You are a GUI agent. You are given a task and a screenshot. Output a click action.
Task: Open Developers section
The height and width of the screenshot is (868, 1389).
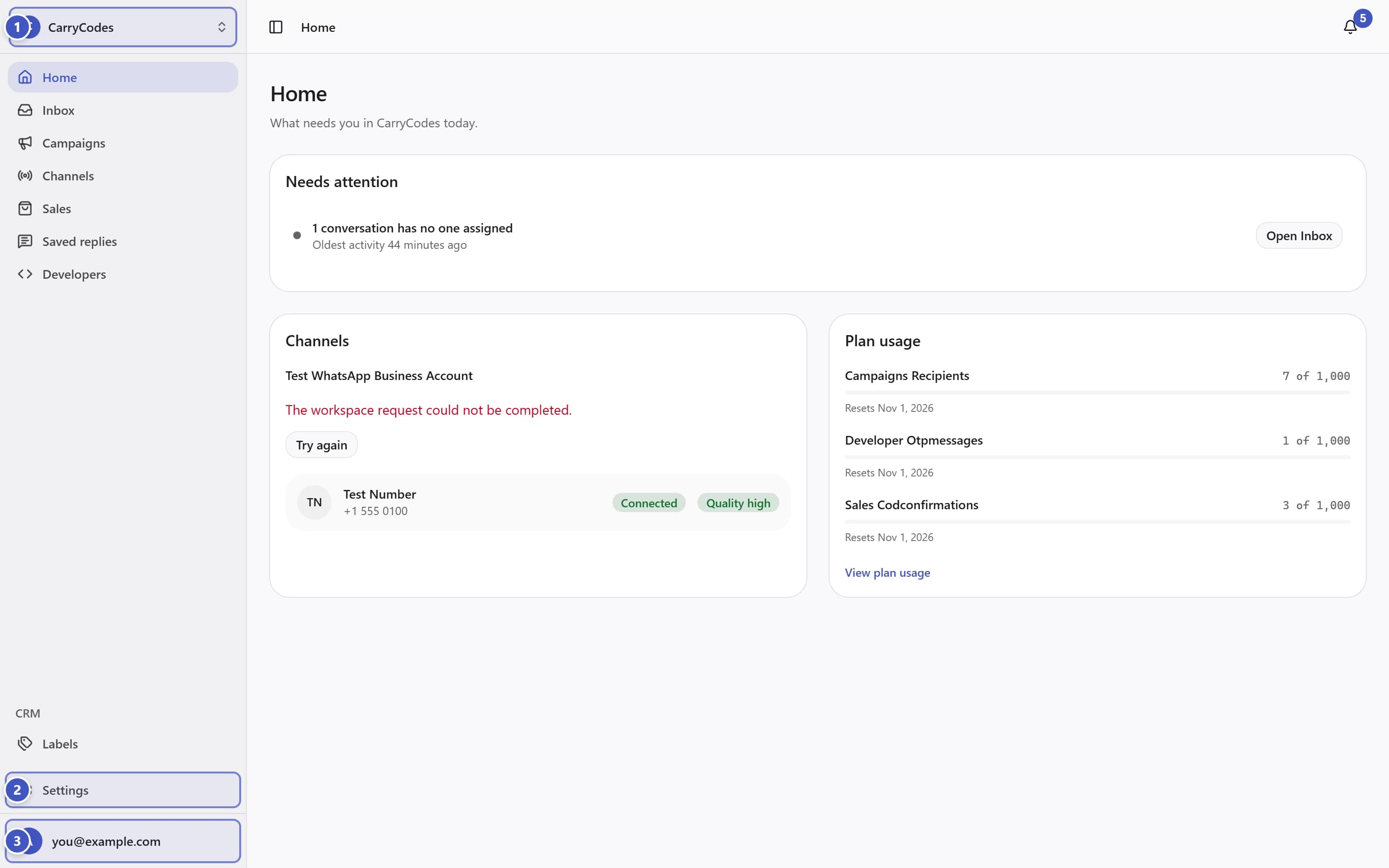[123, 274]
